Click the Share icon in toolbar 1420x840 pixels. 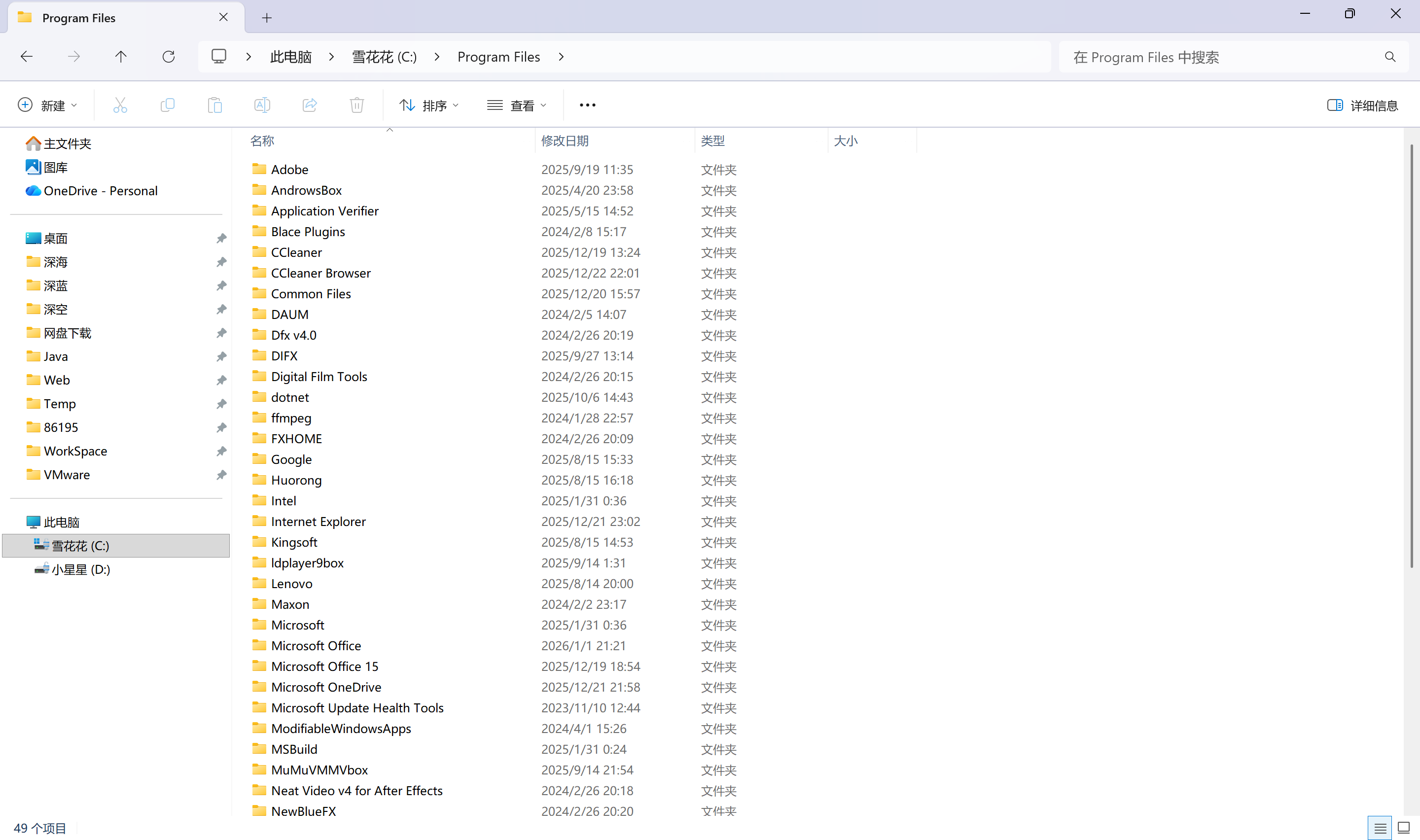310,105
